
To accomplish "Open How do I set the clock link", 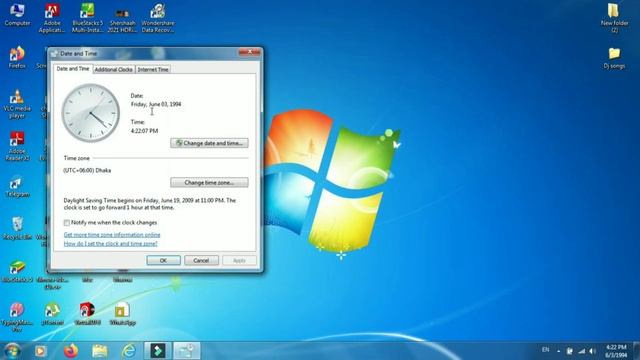I will click(x=110, y=244).
